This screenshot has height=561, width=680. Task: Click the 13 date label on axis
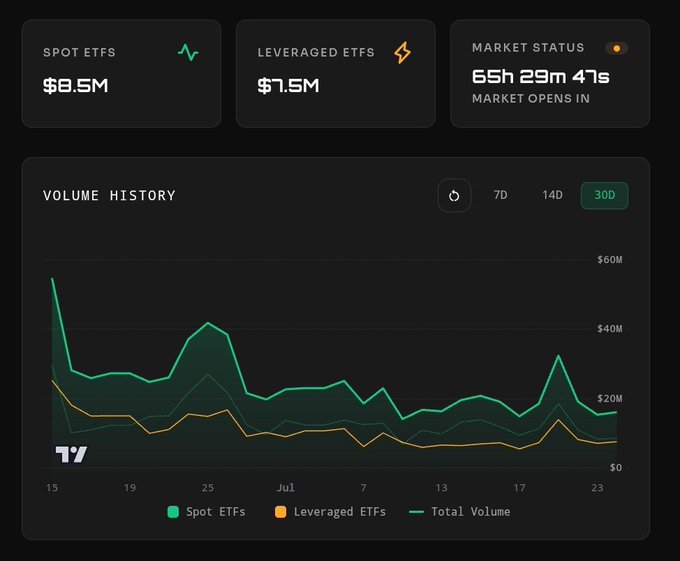441,488
